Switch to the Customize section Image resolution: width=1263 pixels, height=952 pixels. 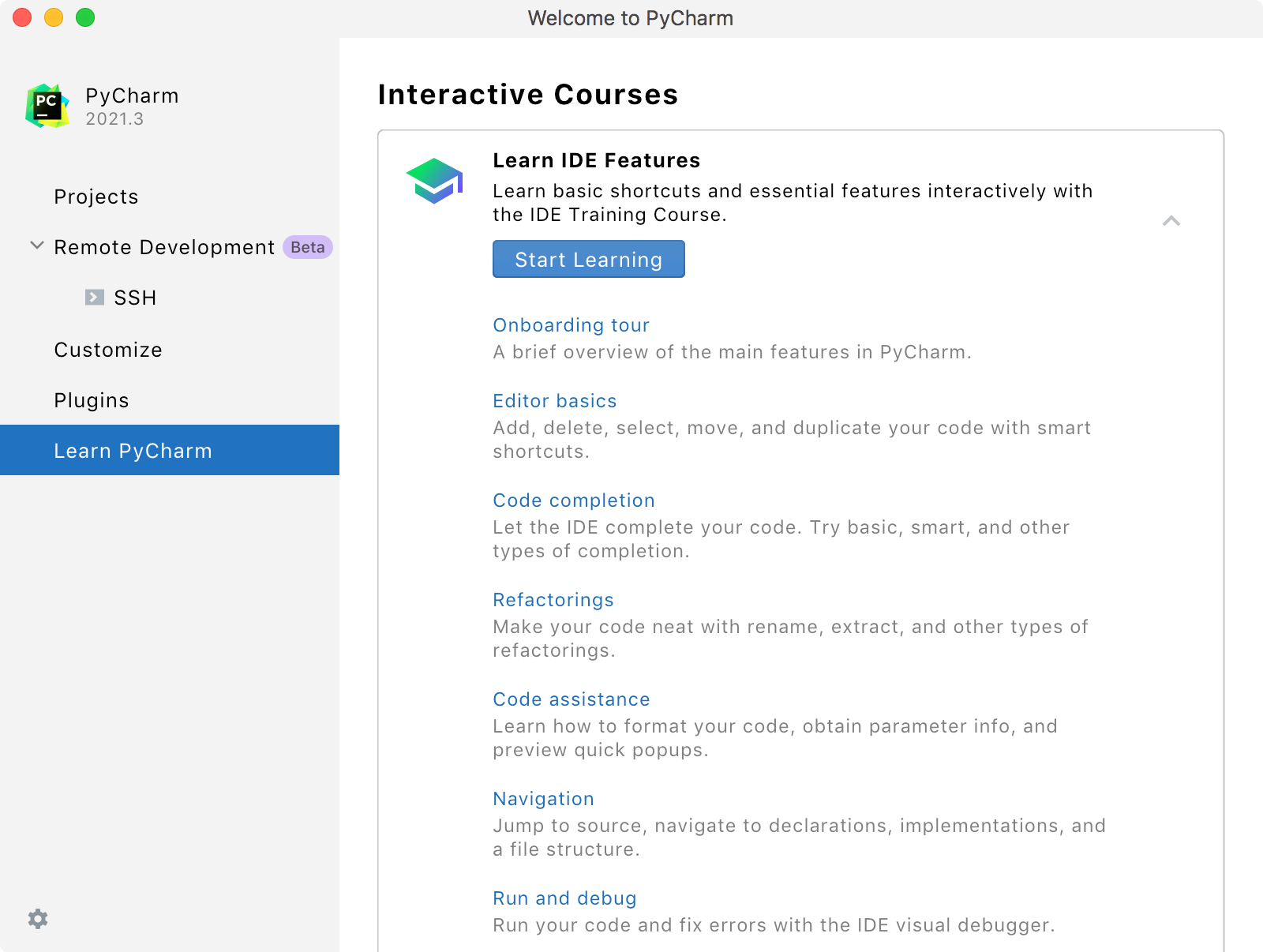click(108, 350)
